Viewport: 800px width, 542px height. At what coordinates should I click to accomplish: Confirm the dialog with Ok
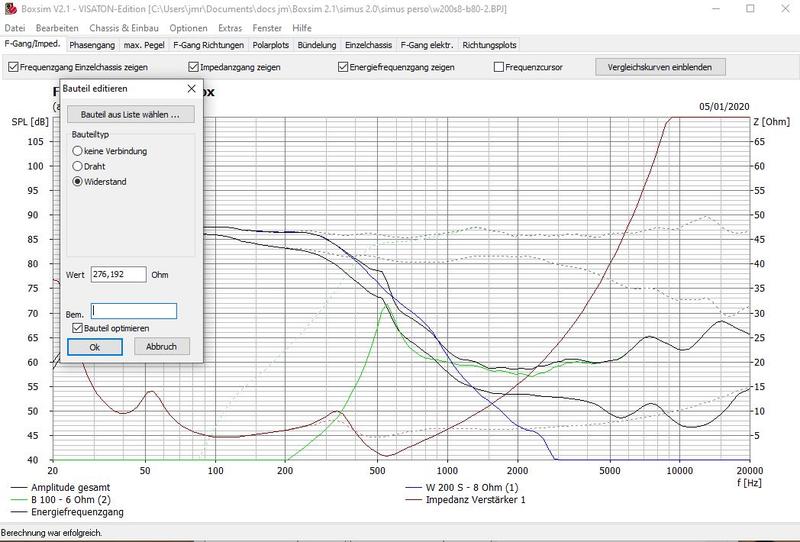(x=95, y=347)
